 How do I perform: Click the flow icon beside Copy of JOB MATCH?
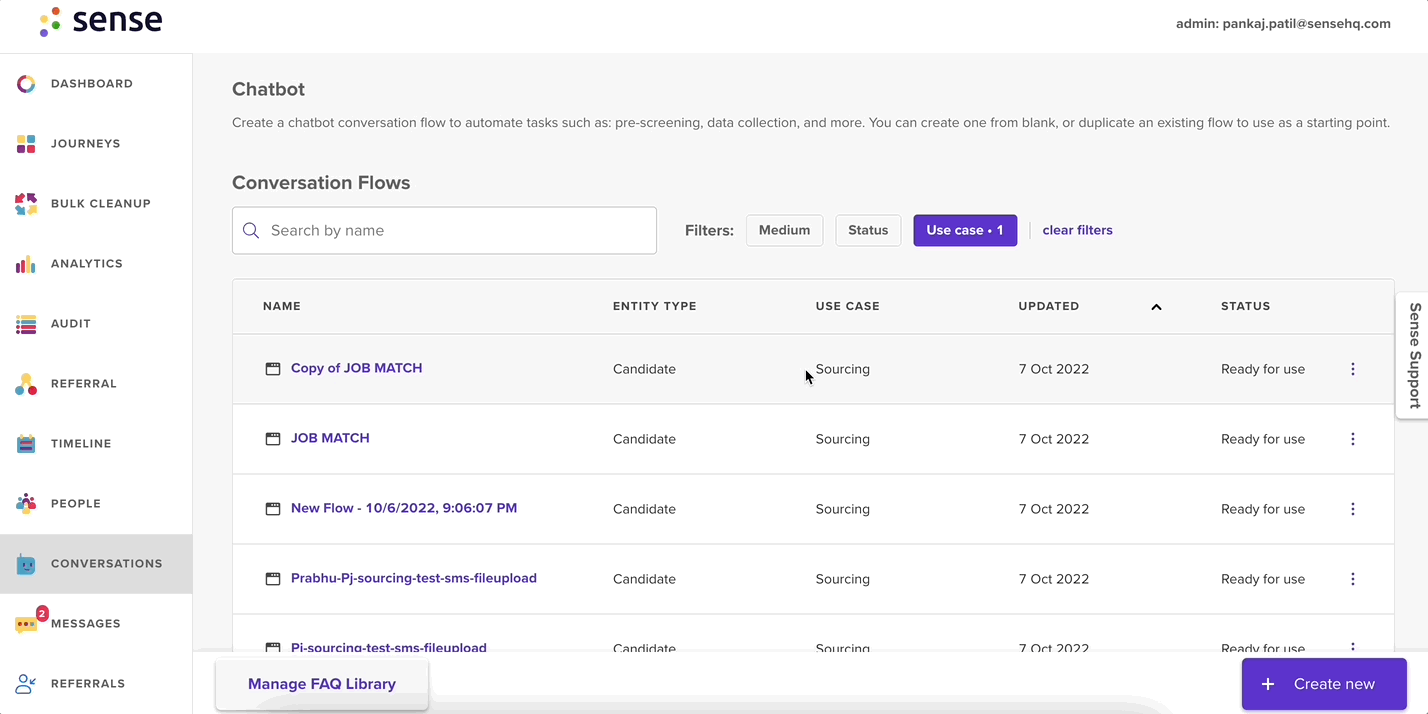tap(272, 369)
